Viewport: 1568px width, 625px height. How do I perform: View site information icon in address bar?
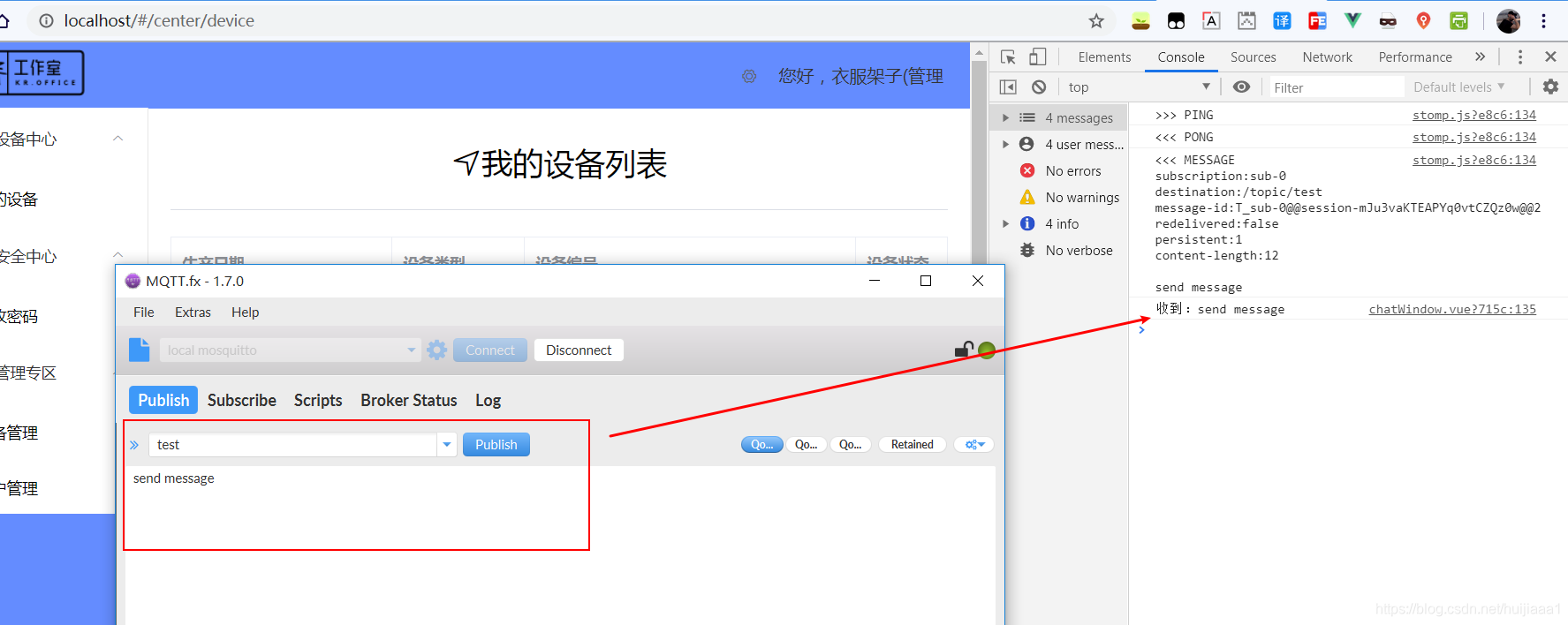[x=46, y=21]
